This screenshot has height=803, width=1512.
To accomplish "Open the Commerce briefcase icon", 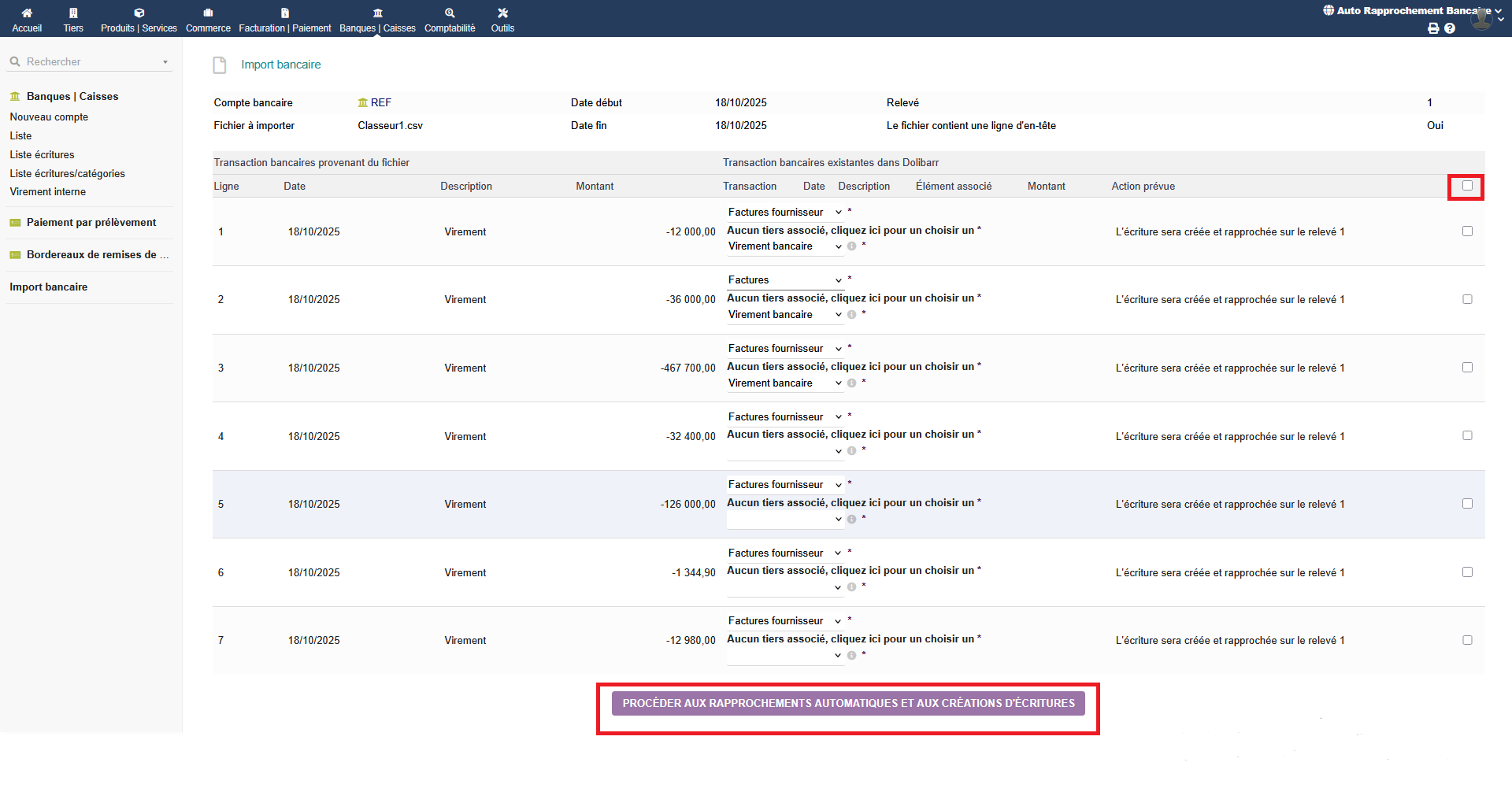I will click(208, 13).
